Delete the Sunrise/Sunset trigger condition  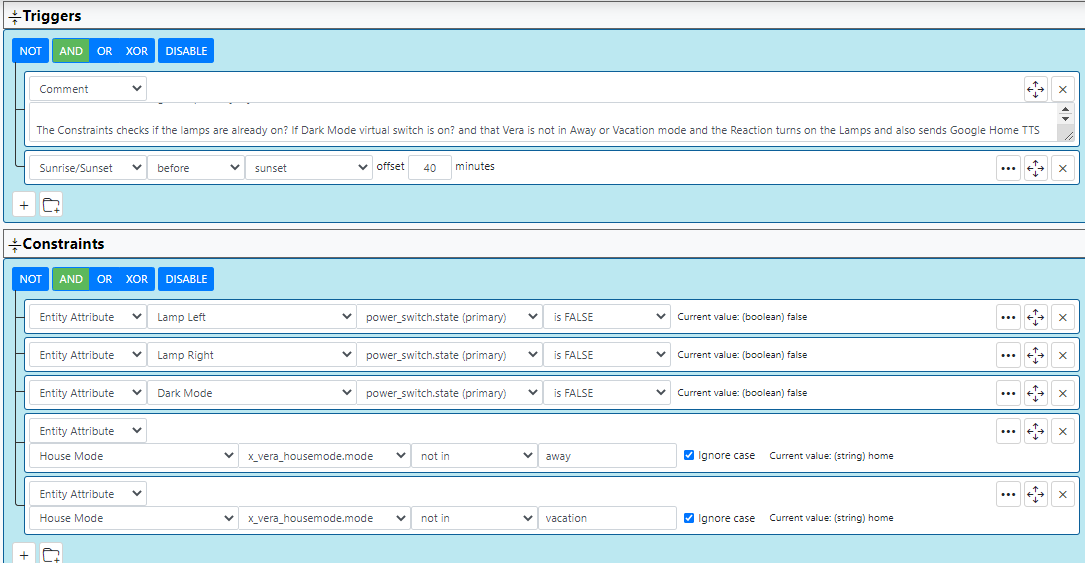click(1062, 168)
